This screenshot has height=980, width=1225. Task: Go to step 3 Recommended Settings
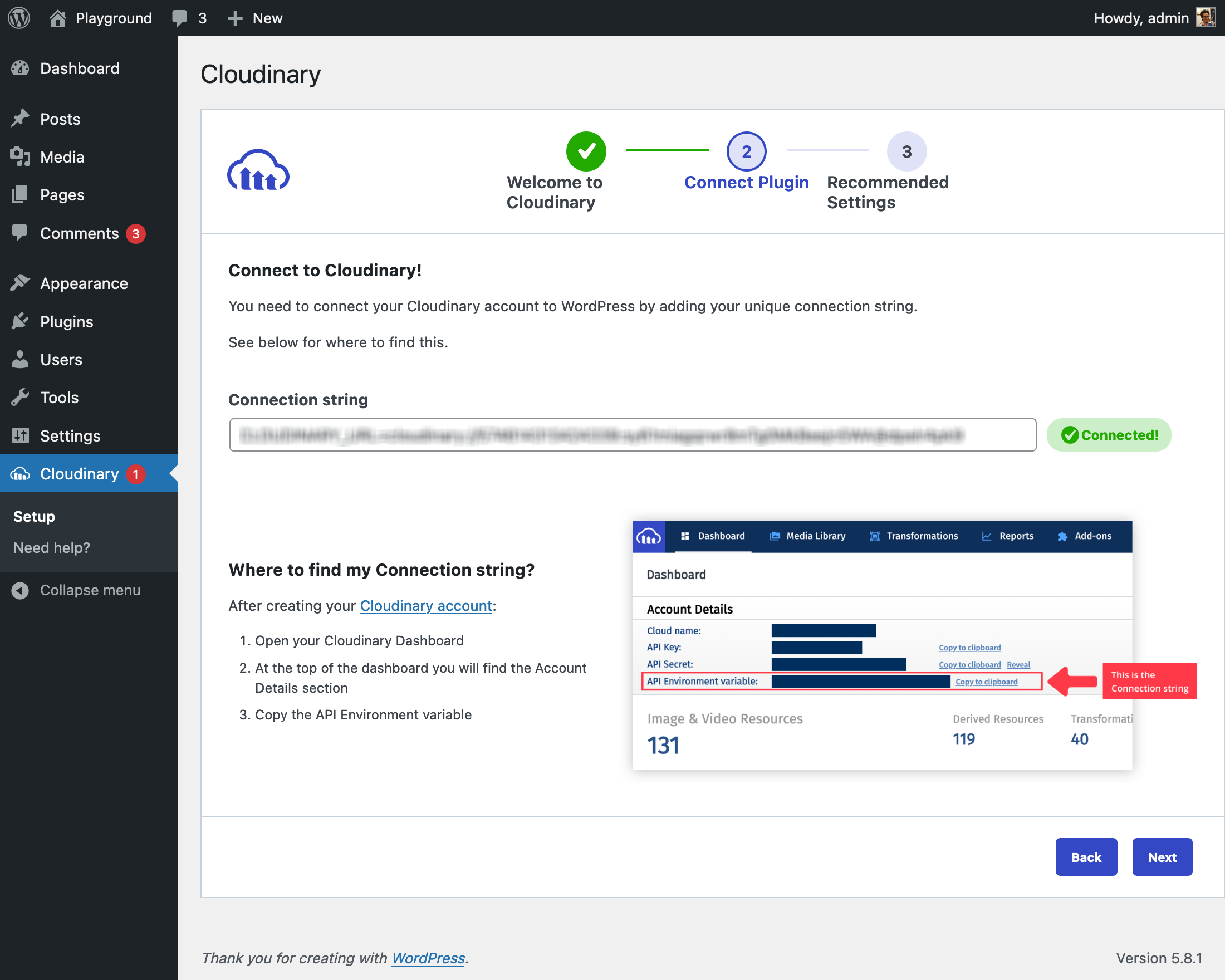906,151
